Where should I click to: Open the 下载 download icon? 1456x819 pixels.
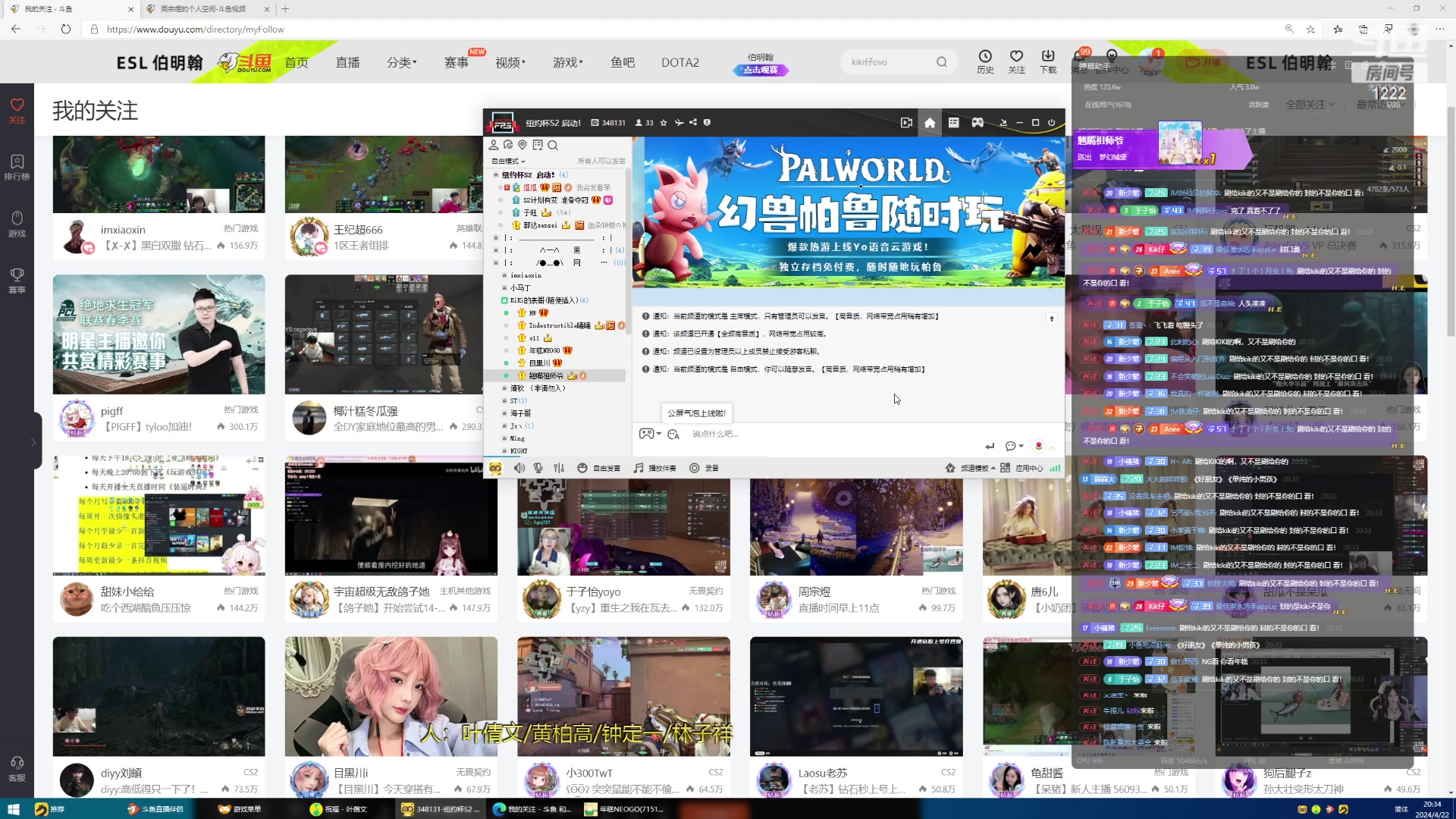(1048, 61)
